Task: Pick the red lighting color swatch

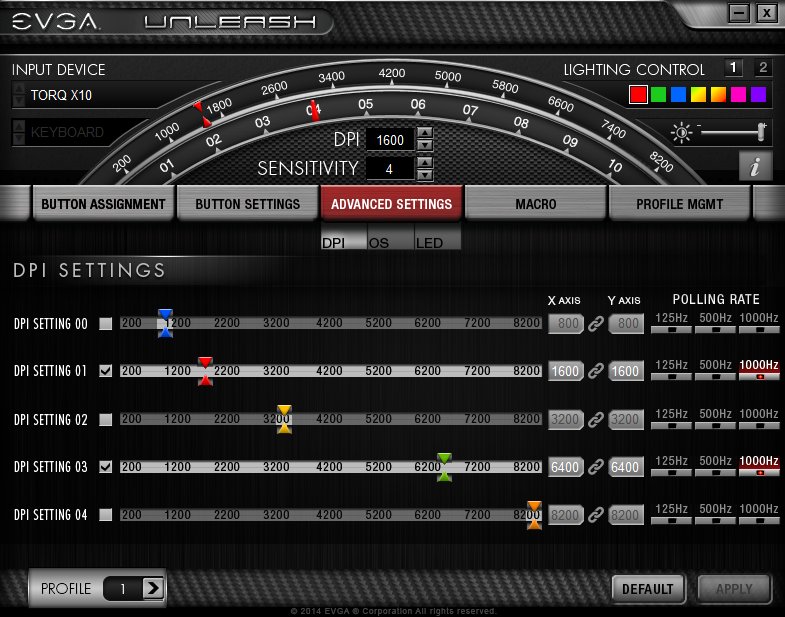Action: 637,95
